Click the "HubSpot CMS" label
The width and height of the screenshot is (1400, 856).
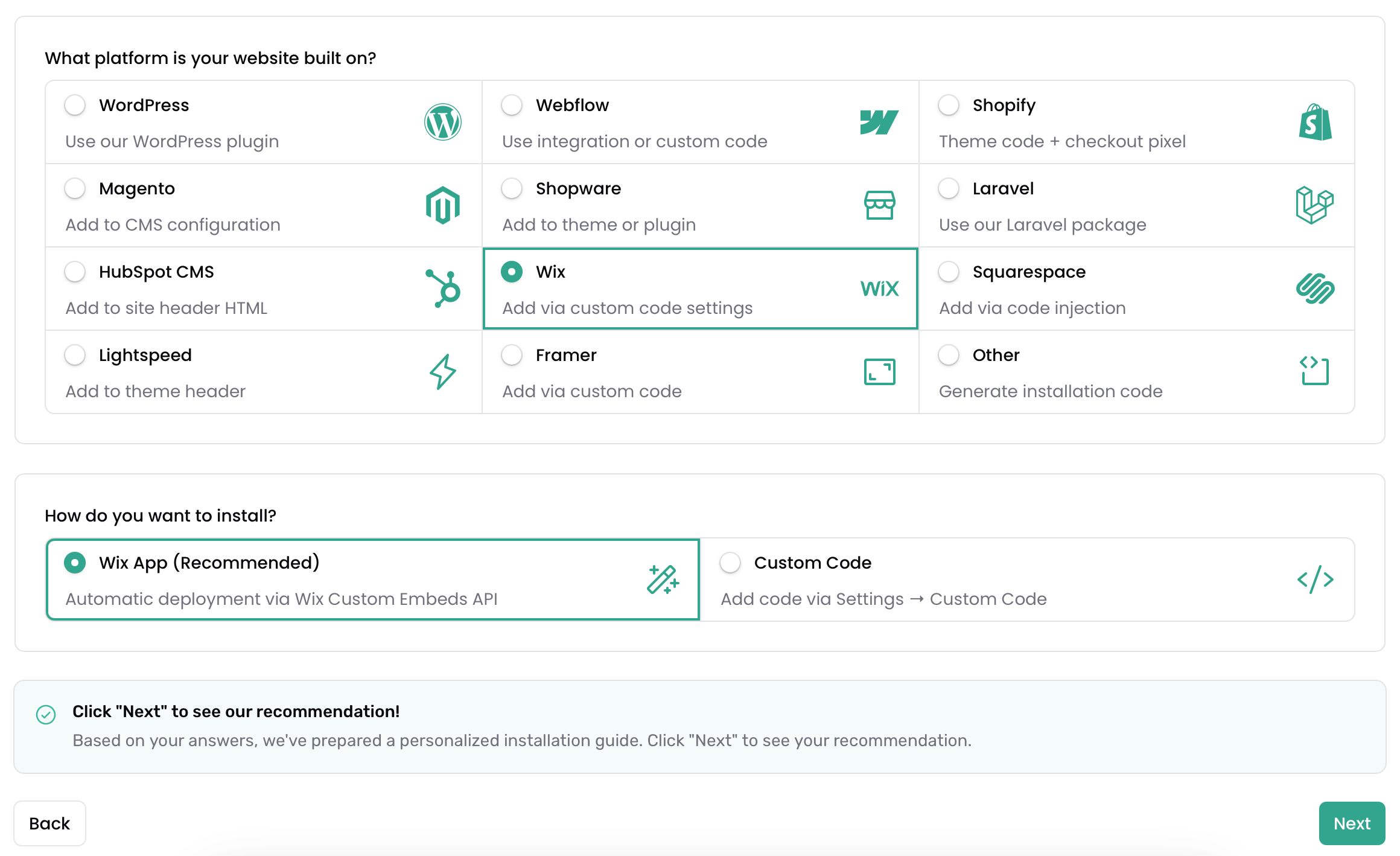pos(156,272)
